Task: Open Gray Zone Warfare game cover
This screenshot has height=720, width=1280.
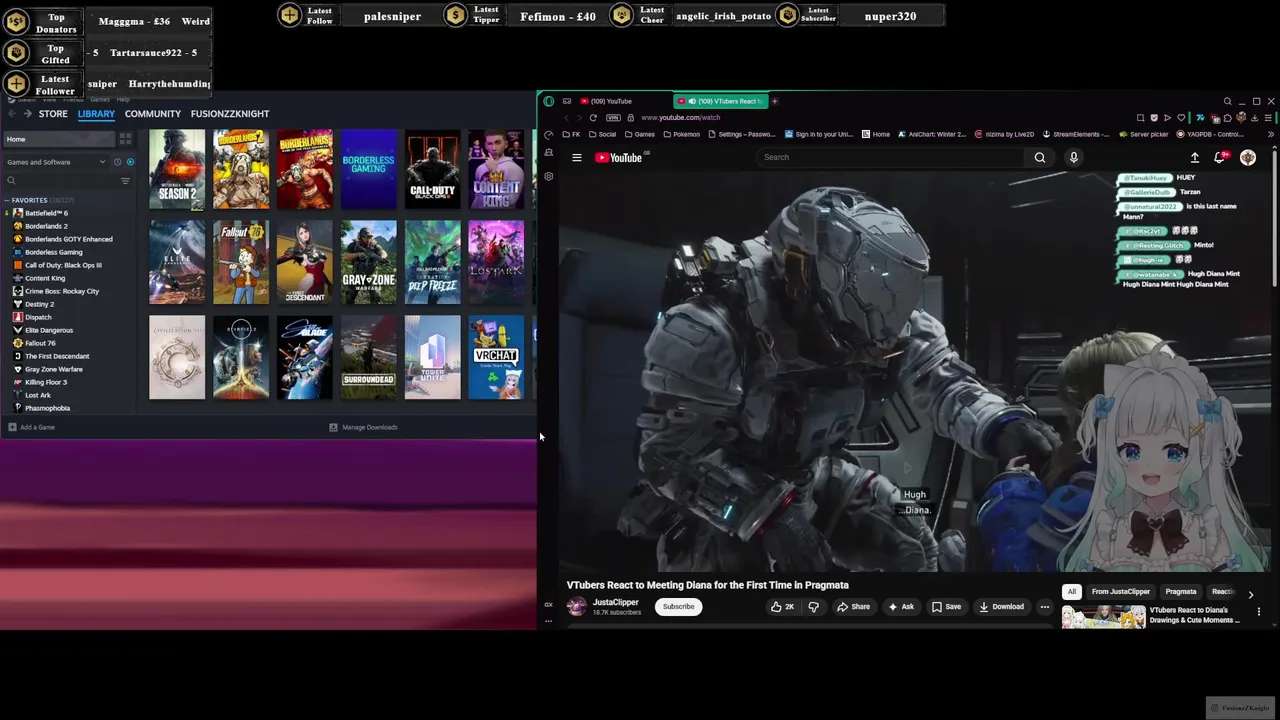Action: (x=368, y=262)
